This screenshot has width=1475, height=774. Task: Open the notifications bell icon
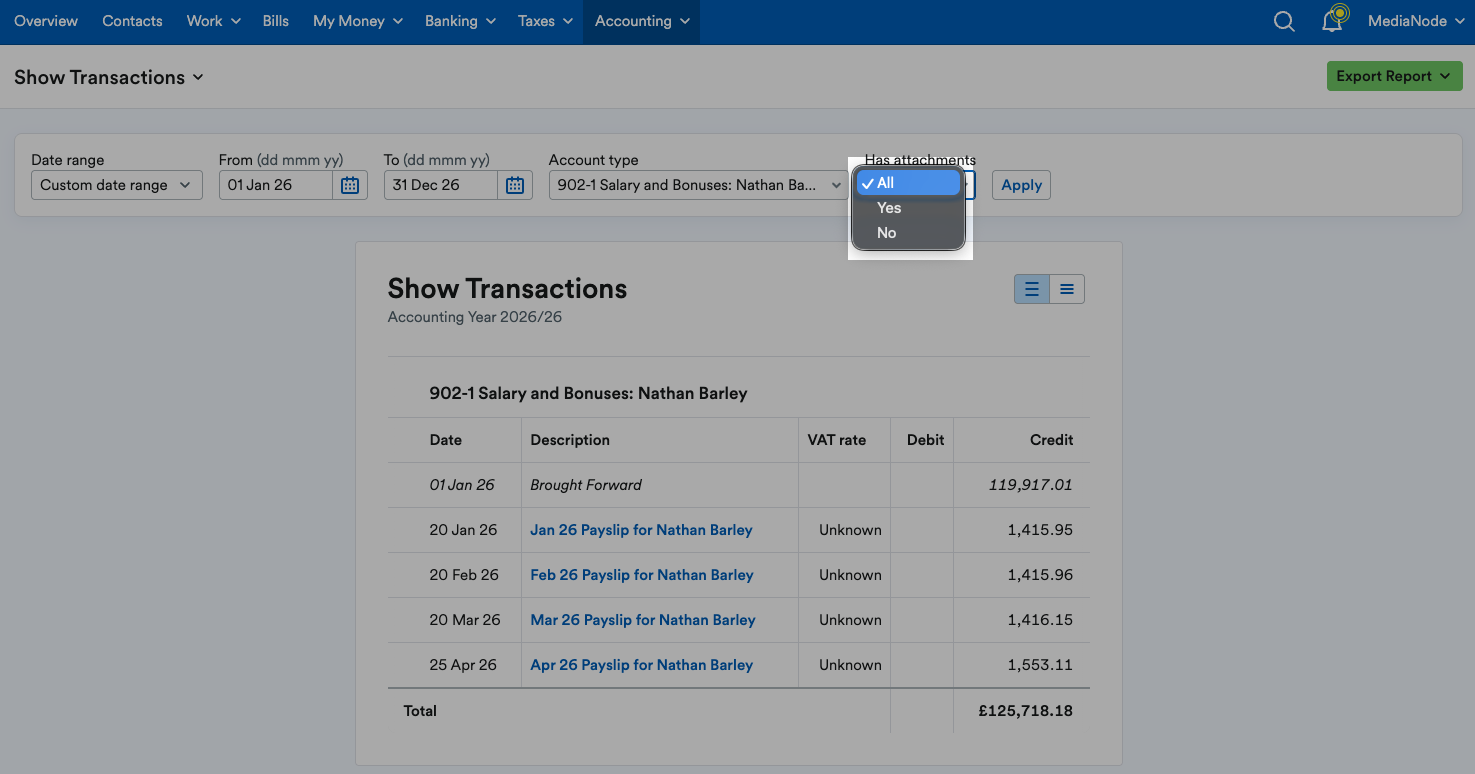point(1334,20)
